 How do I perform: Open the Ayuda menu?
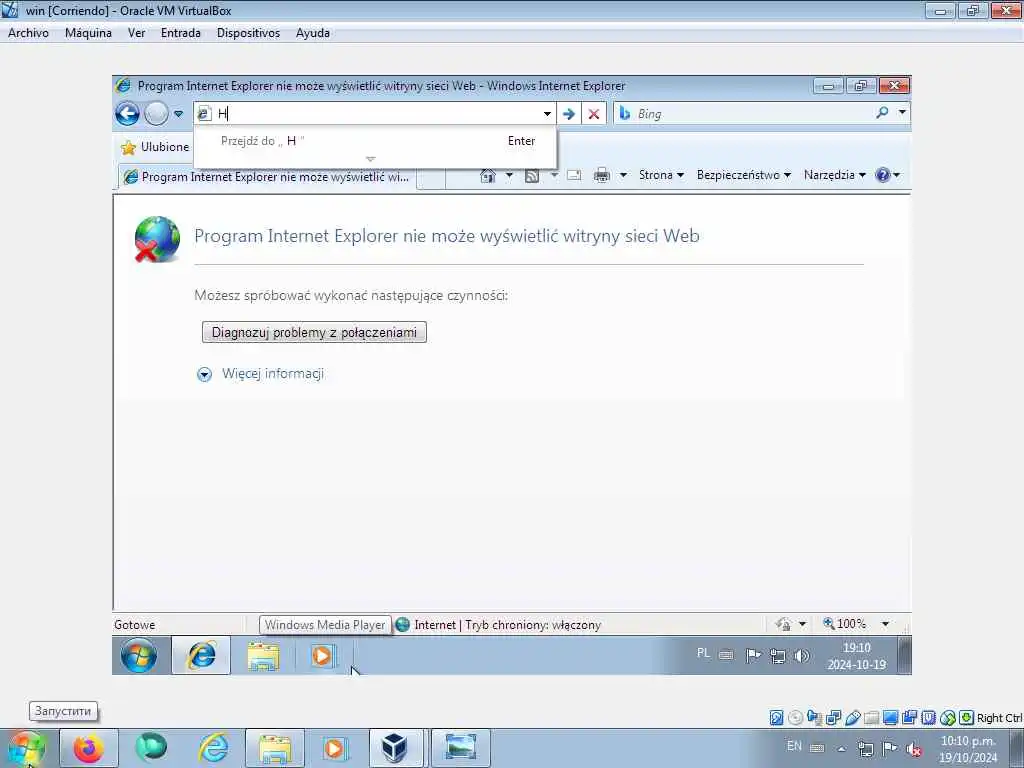(x=313, y=33)
